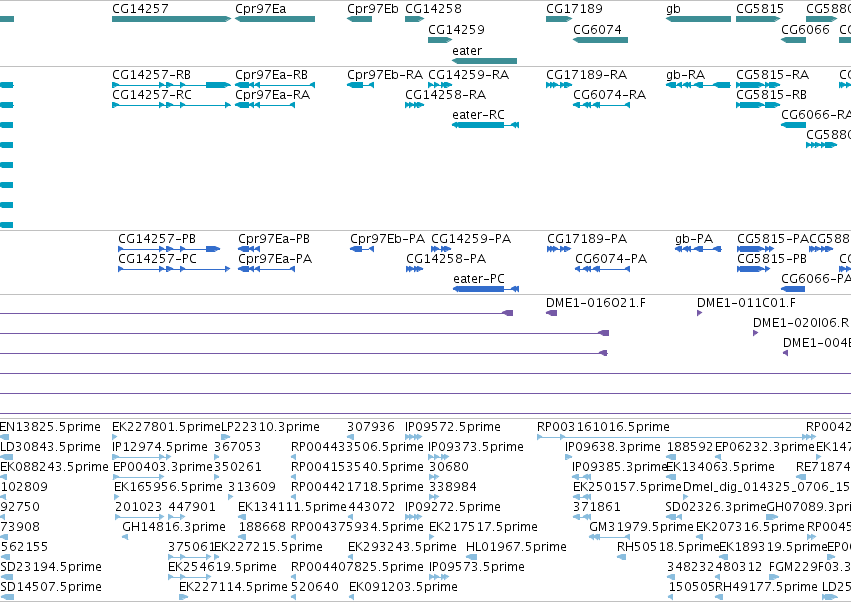Click clone end DME1-020I06.R

[755, 333]
